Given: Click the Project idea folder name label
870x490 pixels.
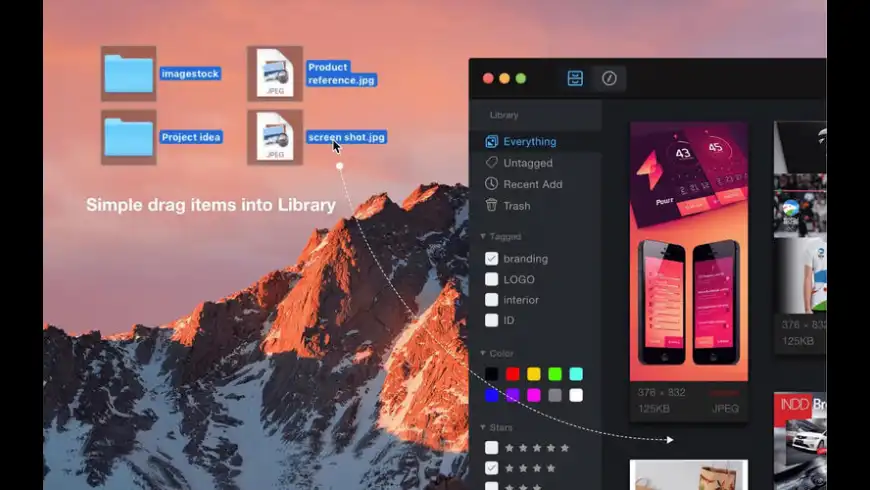Looking at the screenshot, I should (x=191, y=137).
